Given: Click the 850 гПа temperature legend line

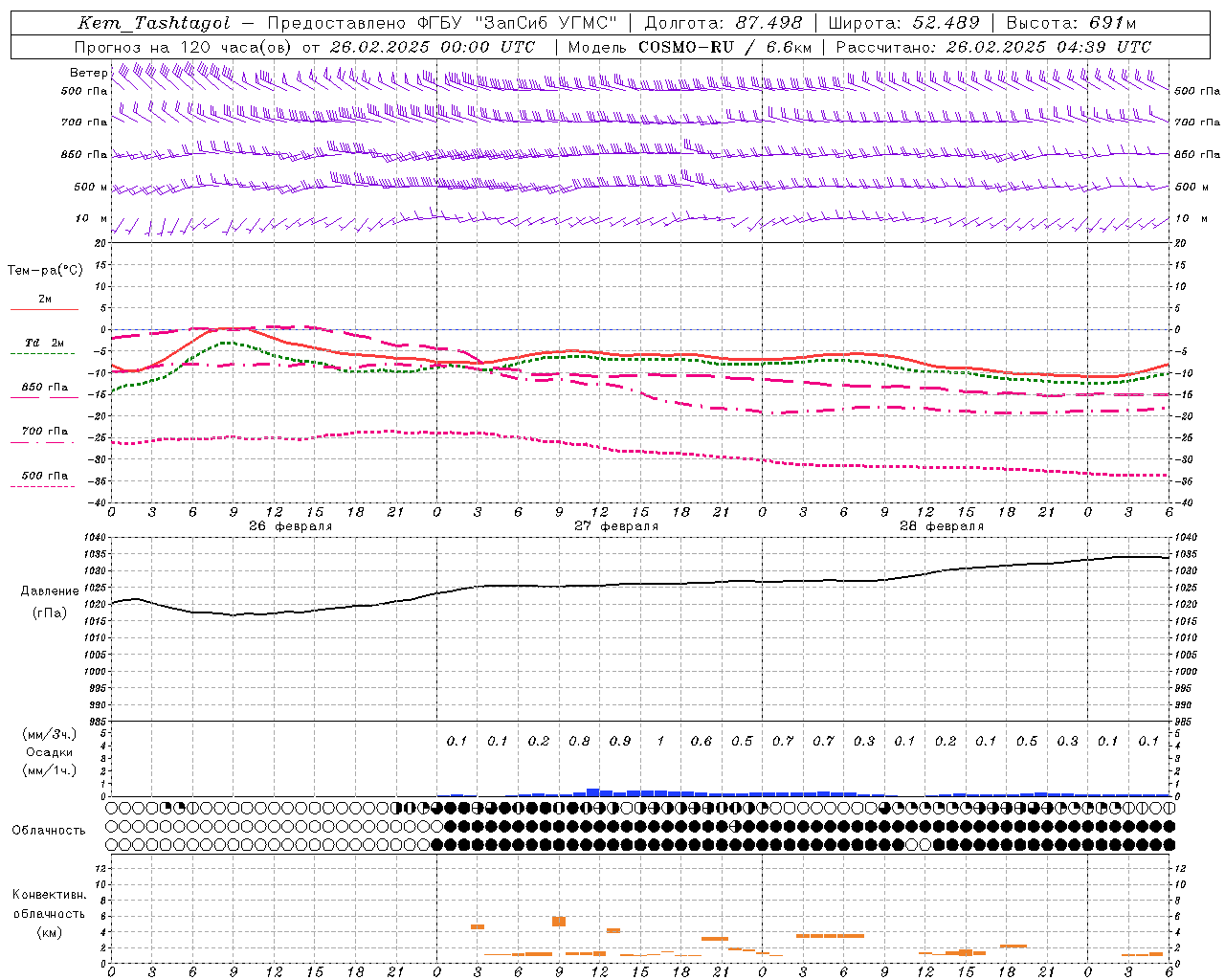Looking at the screenshot, I should point(44,397).
